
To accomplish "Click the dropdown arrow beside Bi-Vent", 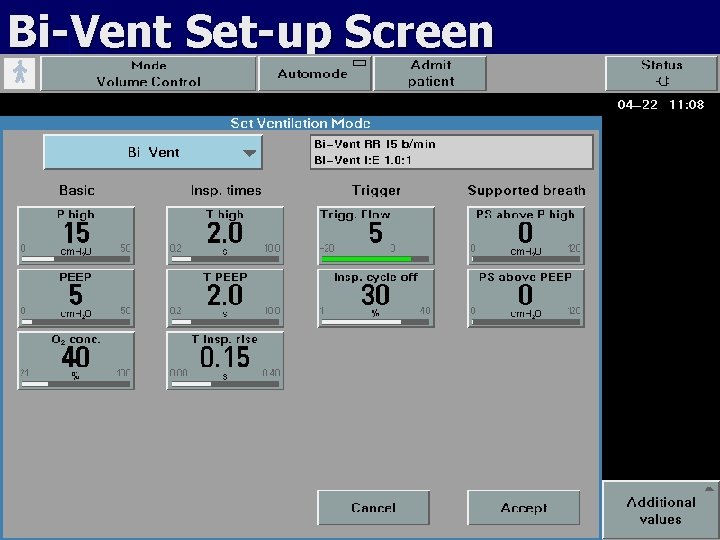I will pos(249,153).
